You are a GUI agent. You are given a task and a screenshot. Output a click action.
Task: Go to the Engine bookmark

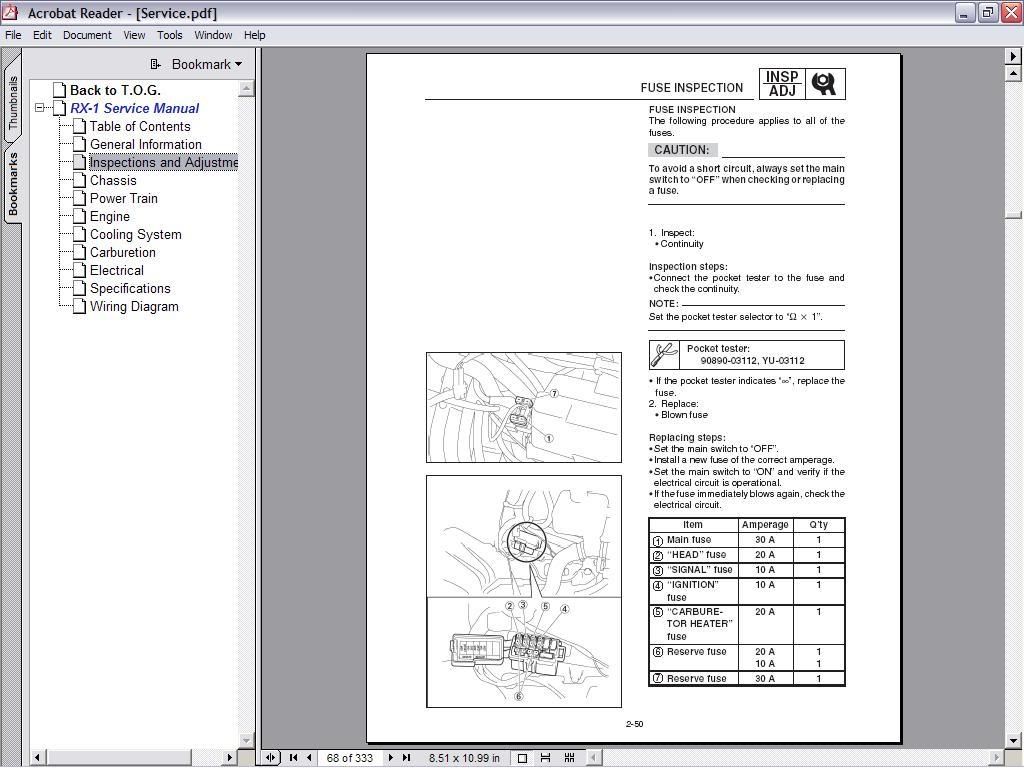click(110, 217)
